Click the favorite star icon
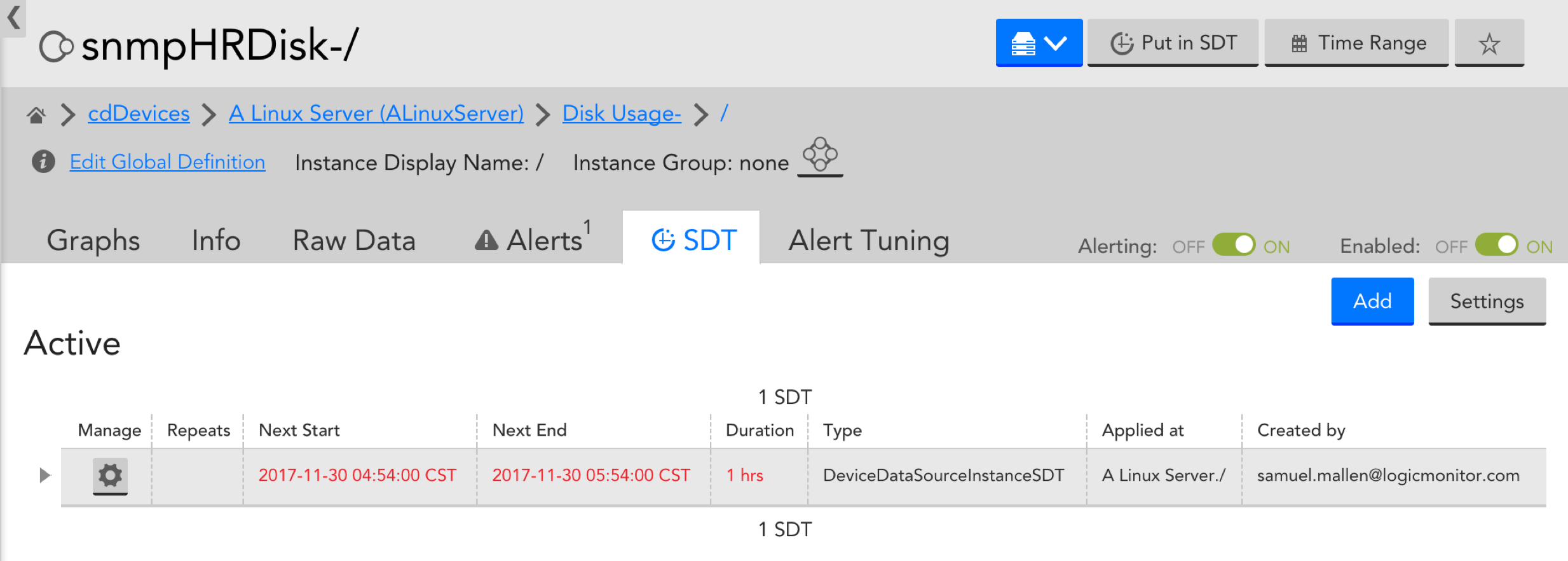1568x561 pixels. [x=1489, y=43]
